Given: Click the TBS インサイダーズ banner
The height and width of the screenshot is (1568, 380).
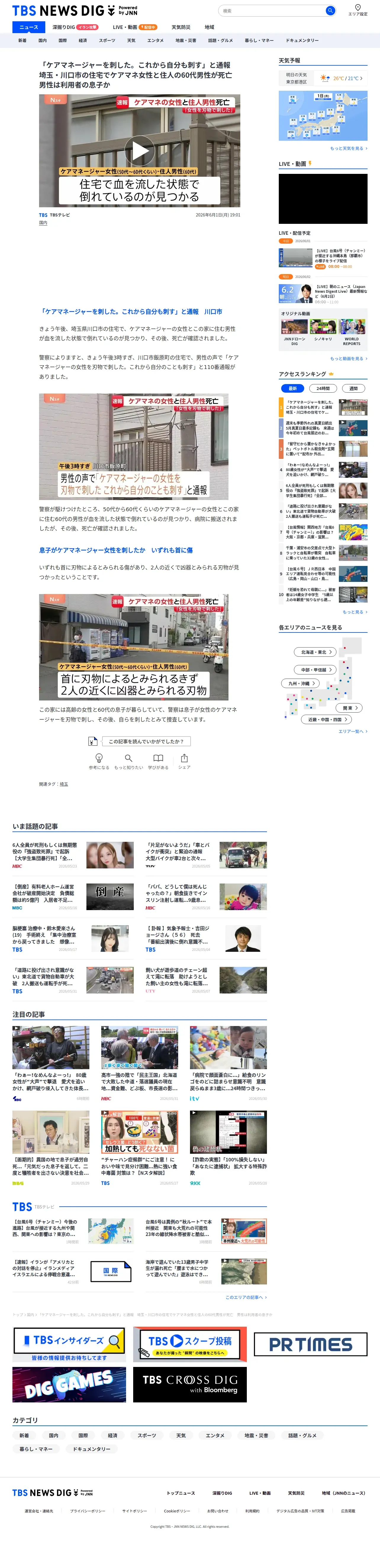Looking at the screenshot, I should click(x=69, y=1344).
